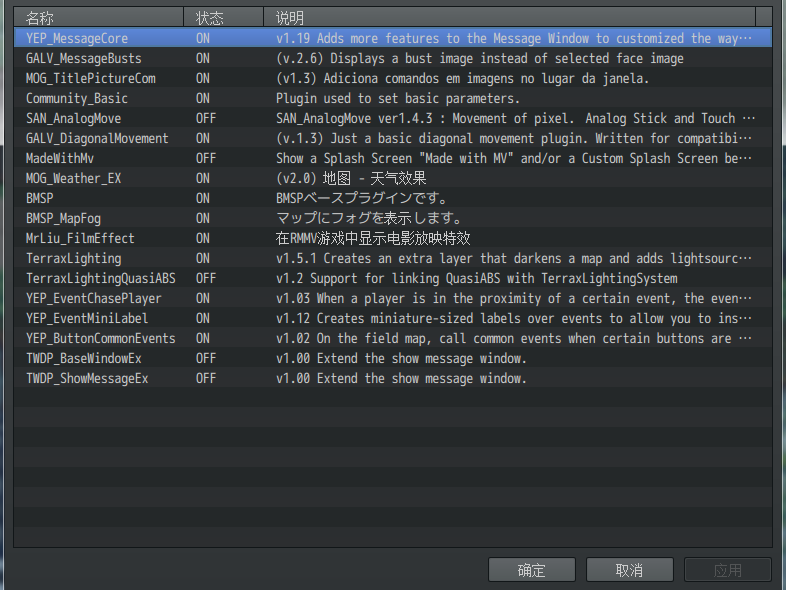
Task: Select the GALV_MessageBusts plugin name
Action: click(x=84, y=58)
